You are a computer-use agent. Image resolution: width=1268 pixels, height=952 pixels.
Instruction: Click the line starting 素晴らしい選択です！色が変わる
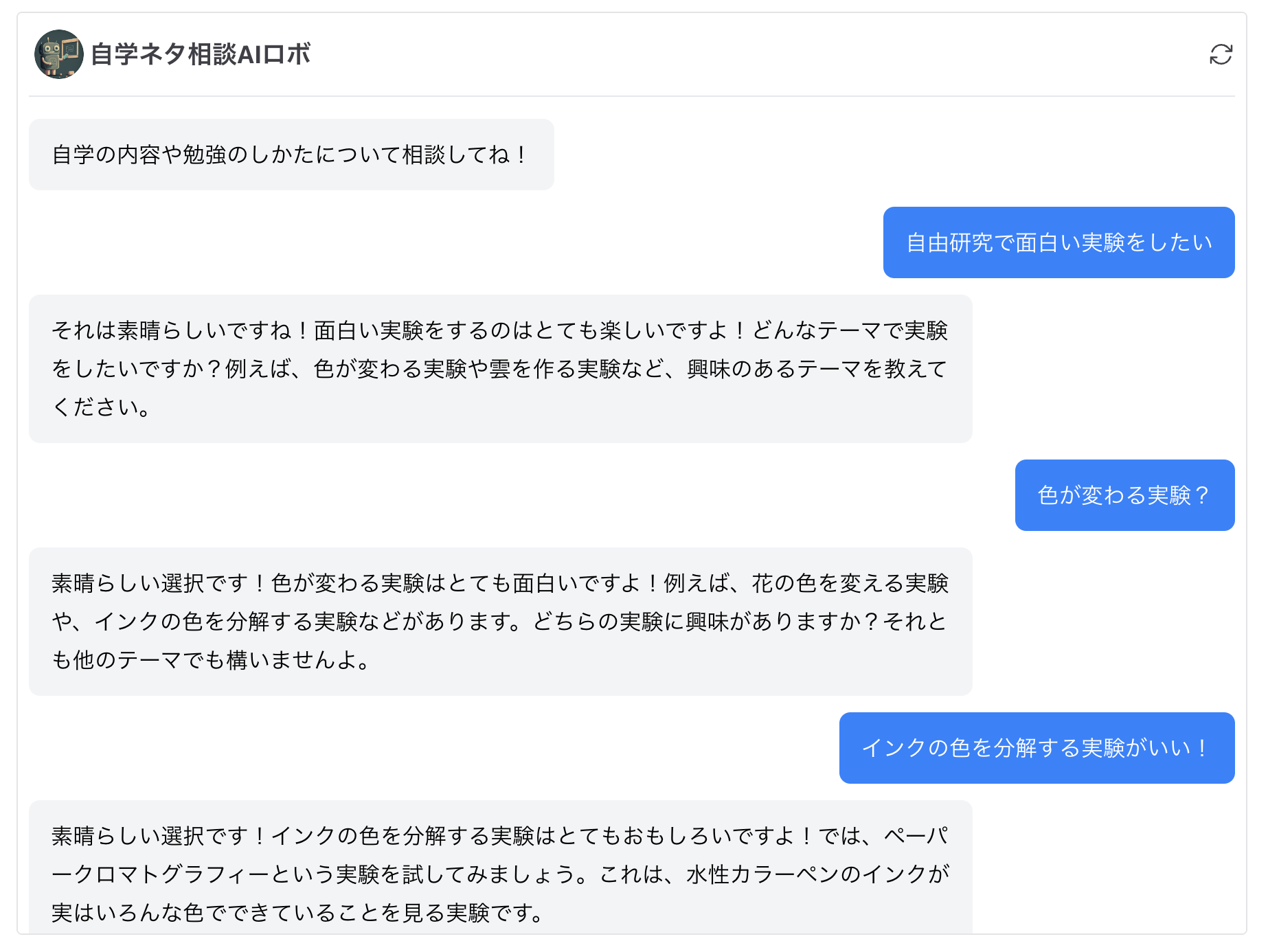pos(499,583)
